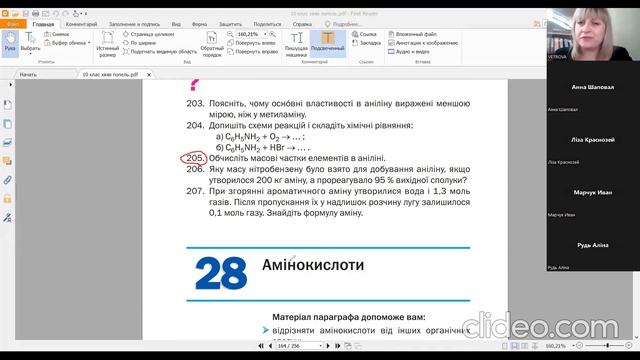The height and width of the screenshot is (360, 640).
Task: Open the Pages thumbnails sidebar panel
Action: click(x=7, y=124)
